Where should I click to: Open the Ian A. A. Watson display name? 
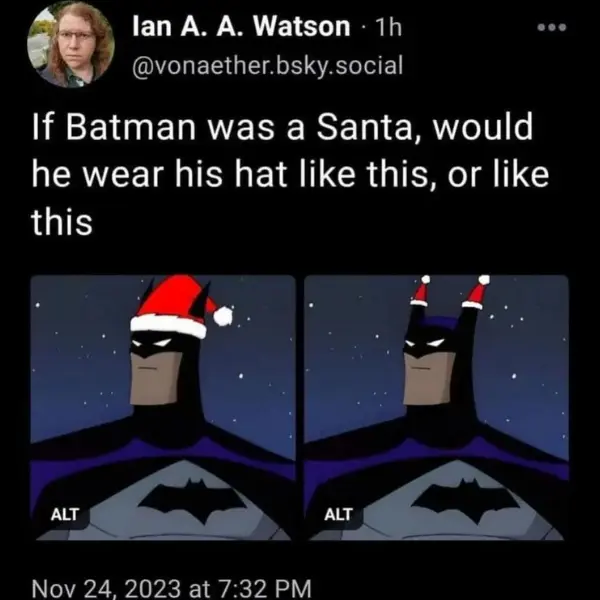(241, 27)
